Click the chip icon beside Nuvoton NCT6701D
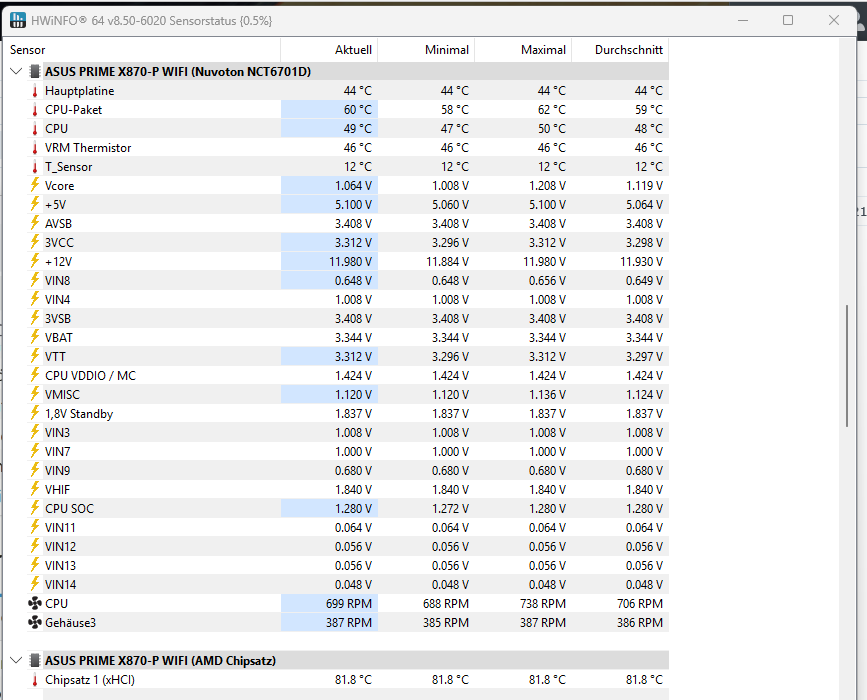The height and width of the screenshot is (700, 867). (x=35, y=71)
